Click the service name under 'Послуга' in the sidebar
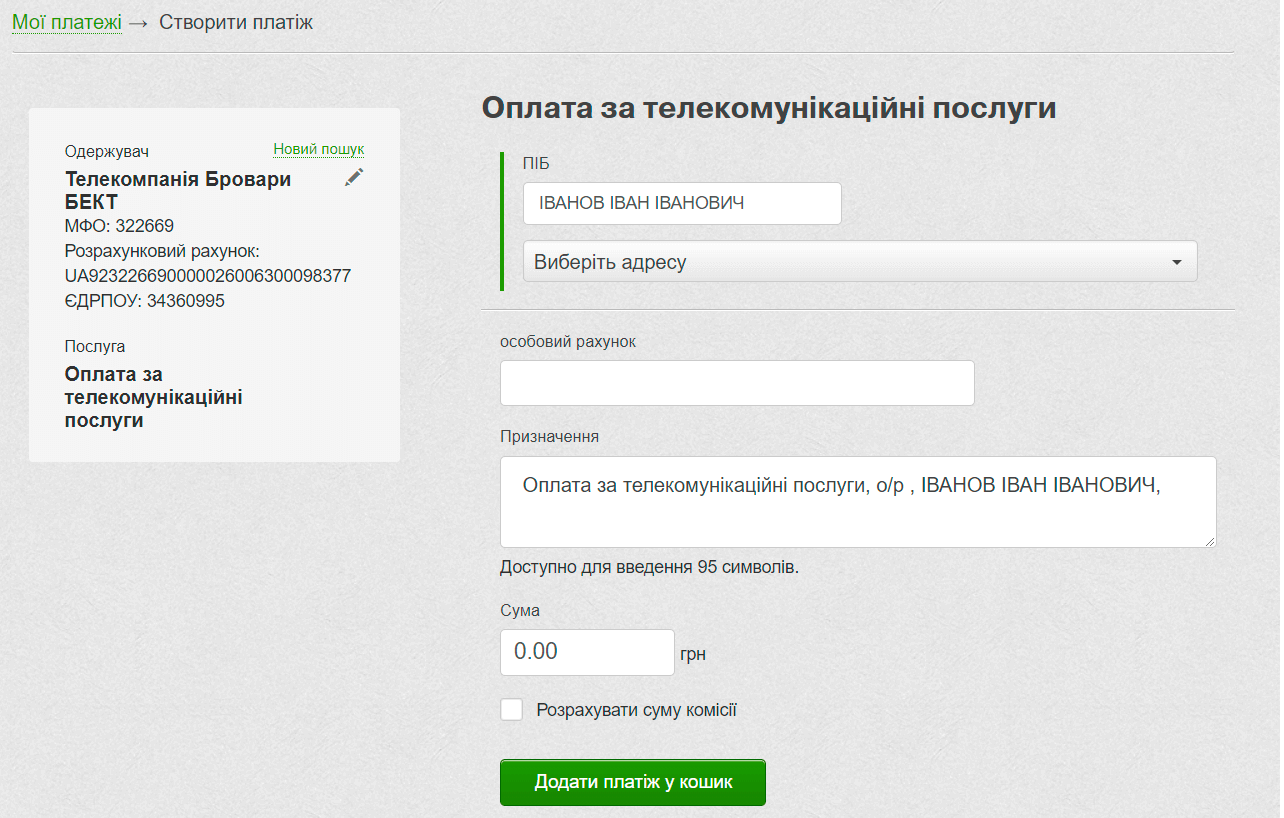 click(154, 397)
